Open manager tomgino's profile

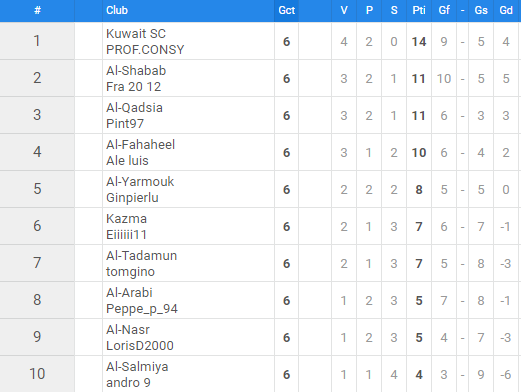click(x=130, y=272)
